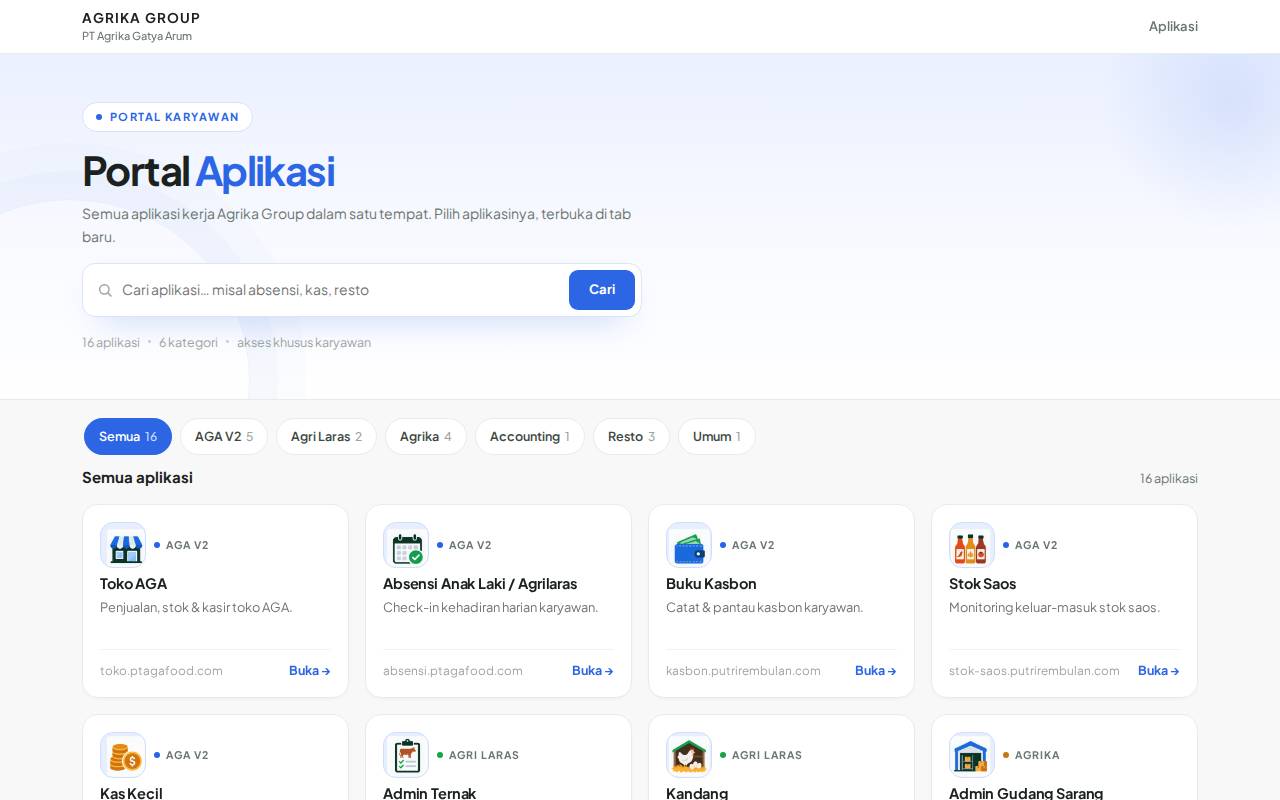Screen dimensions: 1280x800
Task: Switch to the Agri Laras category tab
Action: [326, 437]
